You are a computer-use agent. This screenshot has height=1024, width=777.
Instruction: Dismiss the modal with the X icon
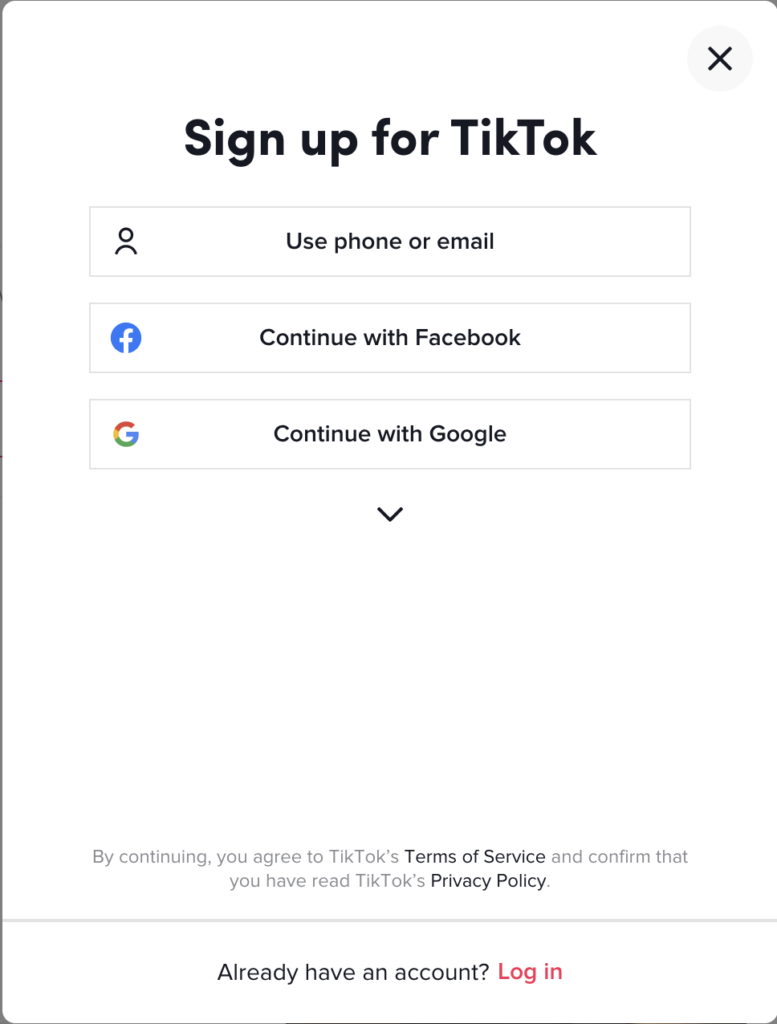pyautogui.click(x=719, y=59)
